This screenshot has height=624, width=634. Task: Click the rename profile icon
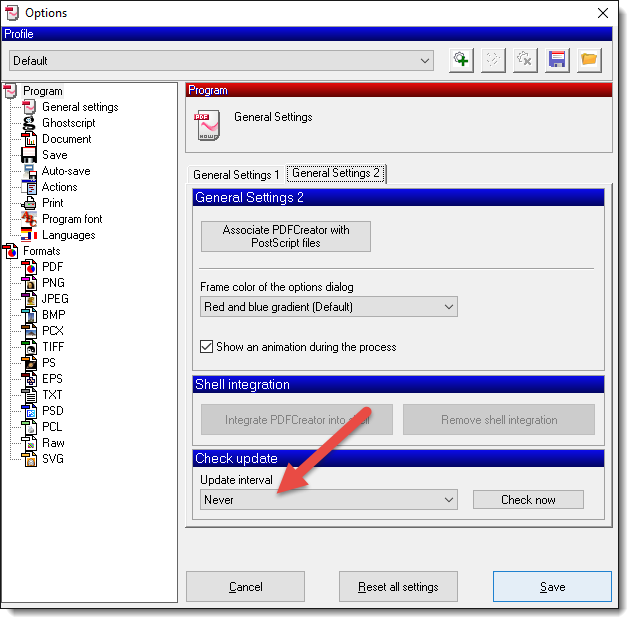tap(493, 60)
